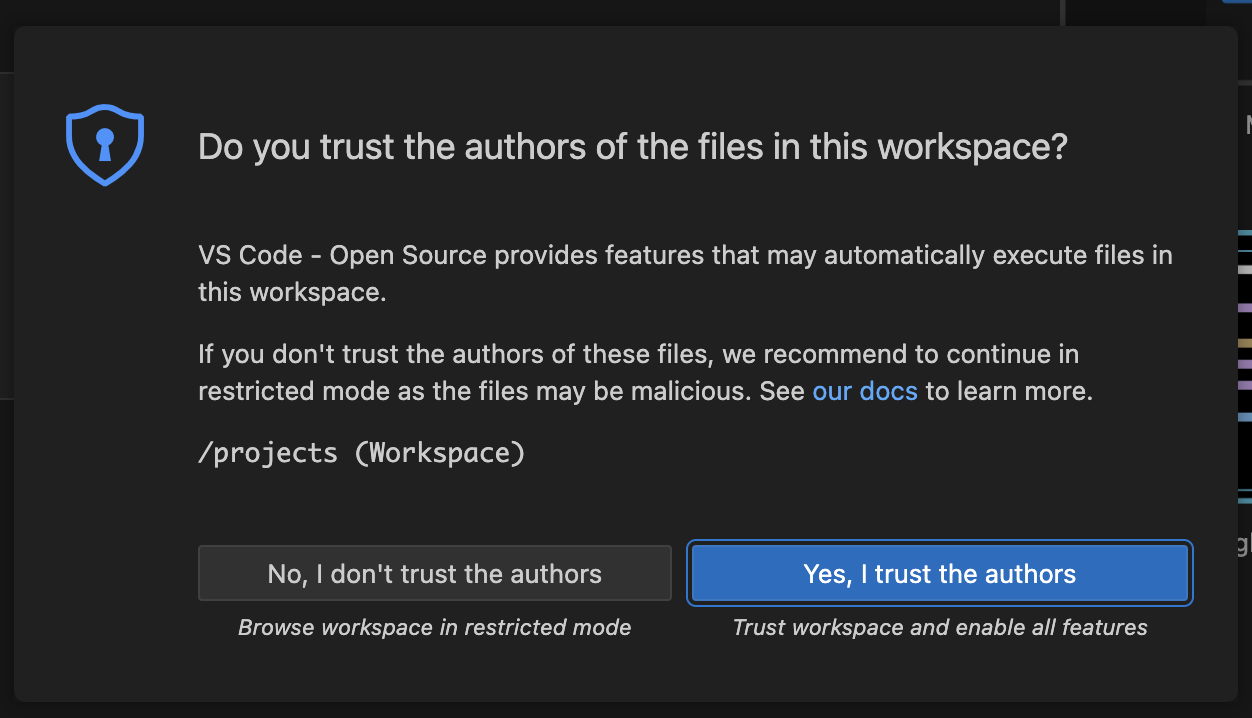Choose "No, I don't trust the authors"

pyautogui.click(x=435, y=573)
